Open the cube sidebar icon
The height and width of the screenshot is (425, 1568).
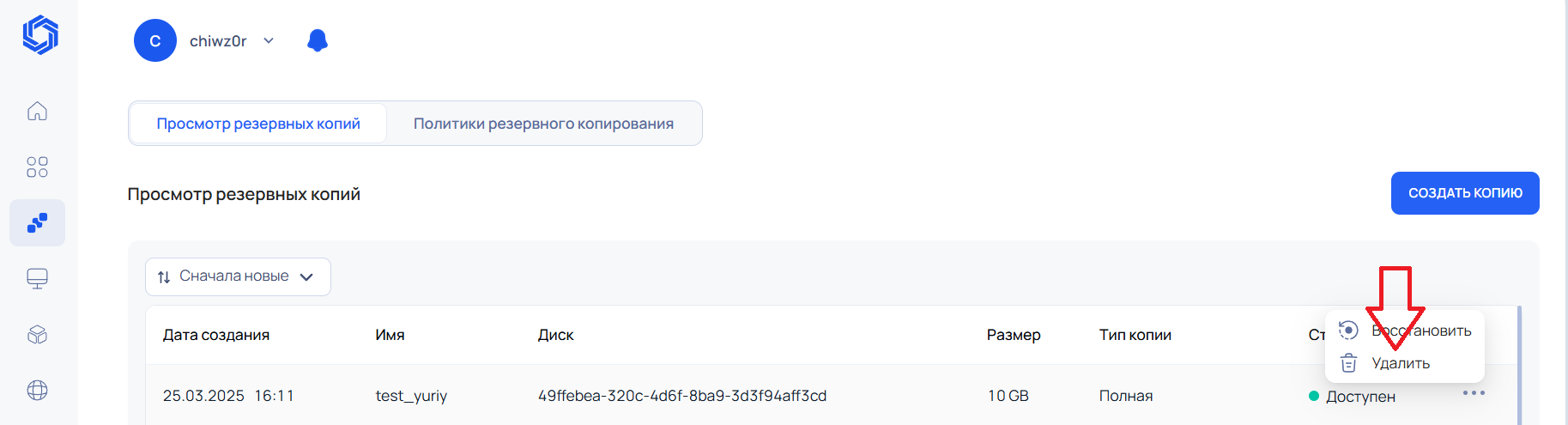pos(37,334)
